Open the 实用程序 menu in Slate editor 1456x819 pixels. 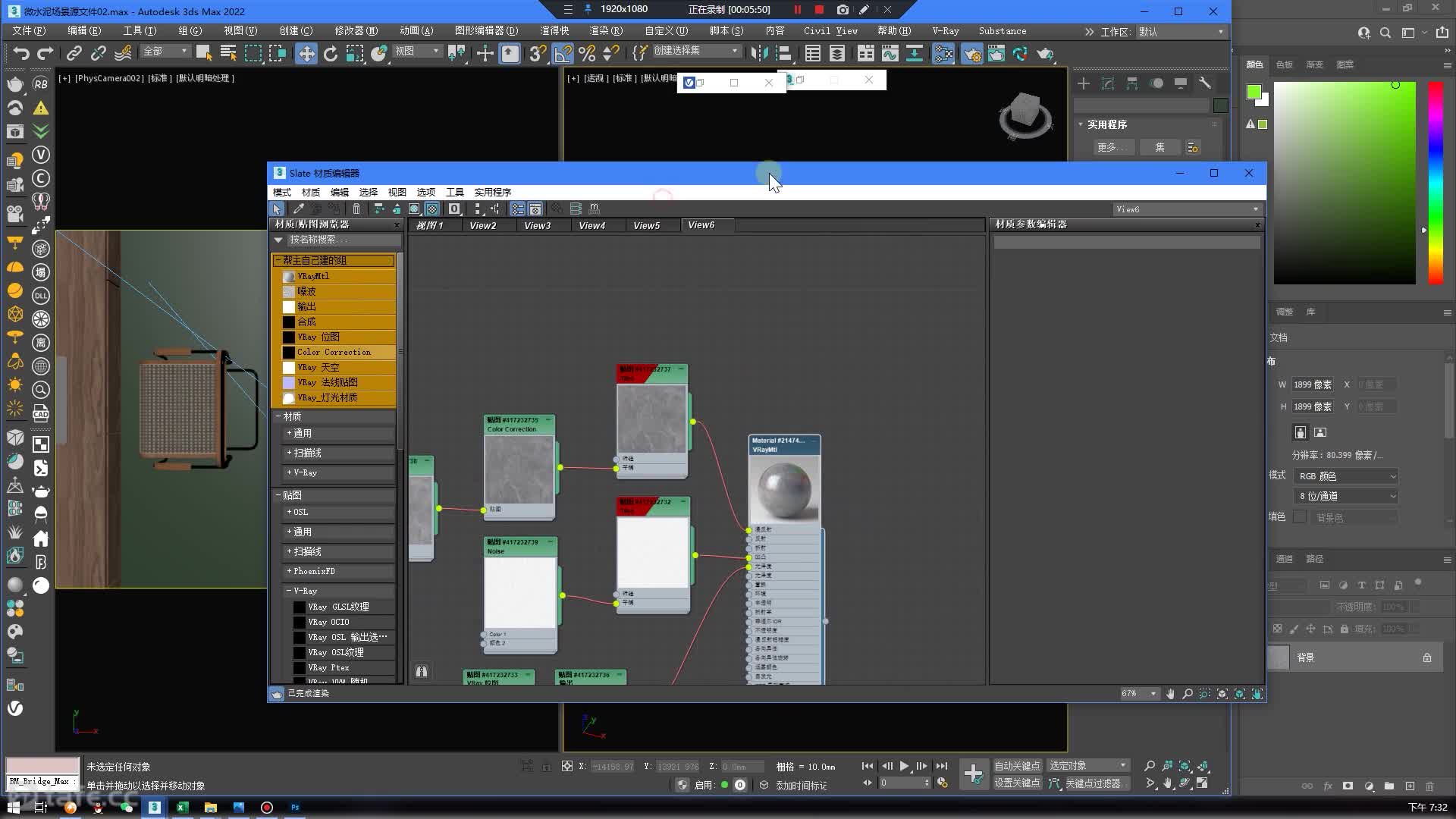coord(492,193)
